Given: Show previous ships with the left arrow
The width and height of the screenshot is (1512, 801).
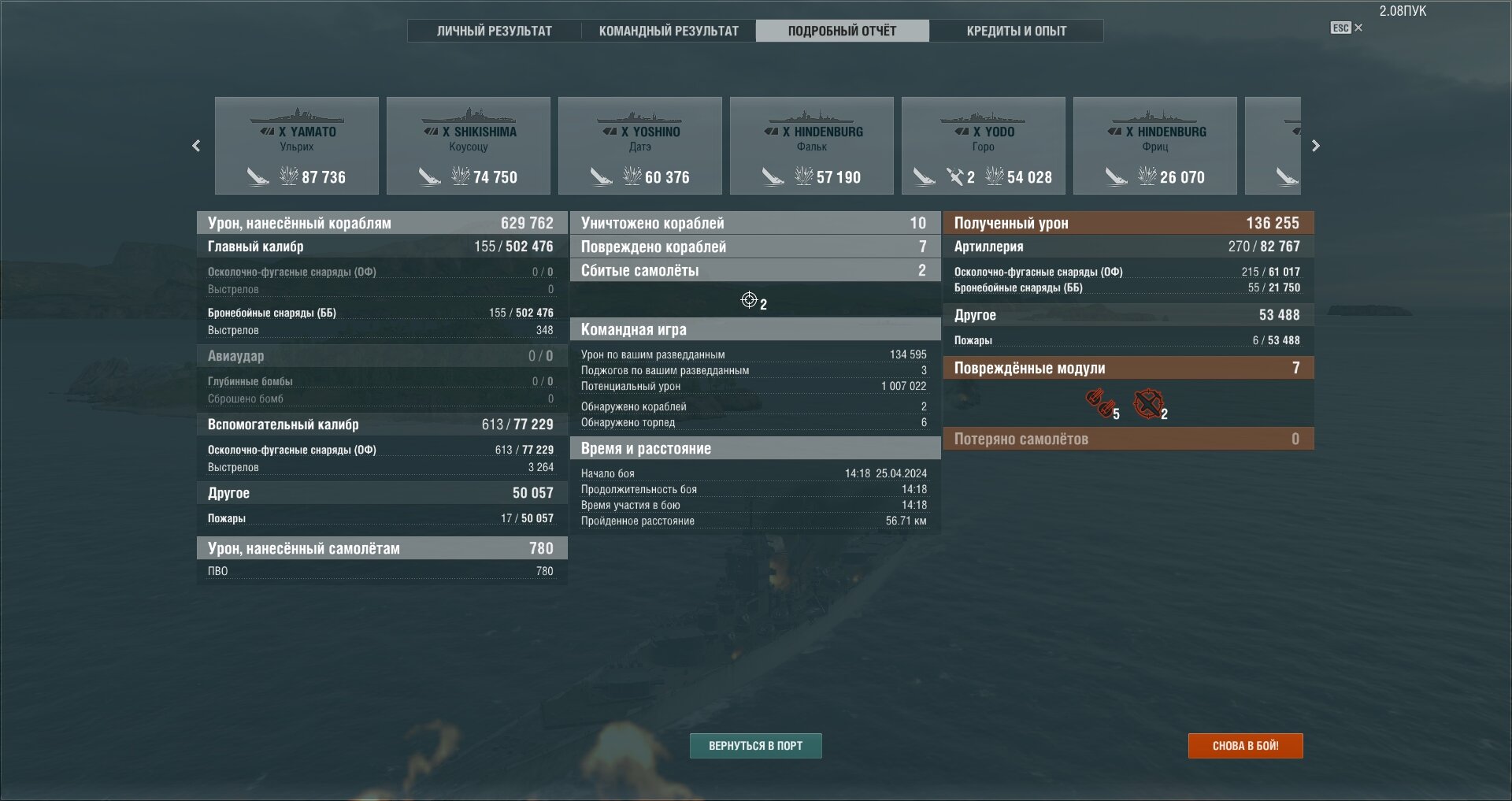Looking at the screenshot, I should [196, 146].
